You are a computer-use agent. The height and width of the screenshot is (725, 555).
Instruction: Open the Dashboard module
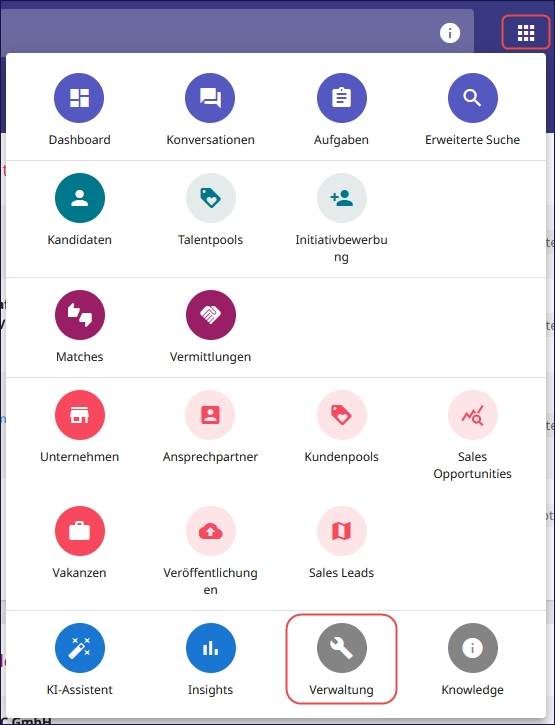(79, 98)
